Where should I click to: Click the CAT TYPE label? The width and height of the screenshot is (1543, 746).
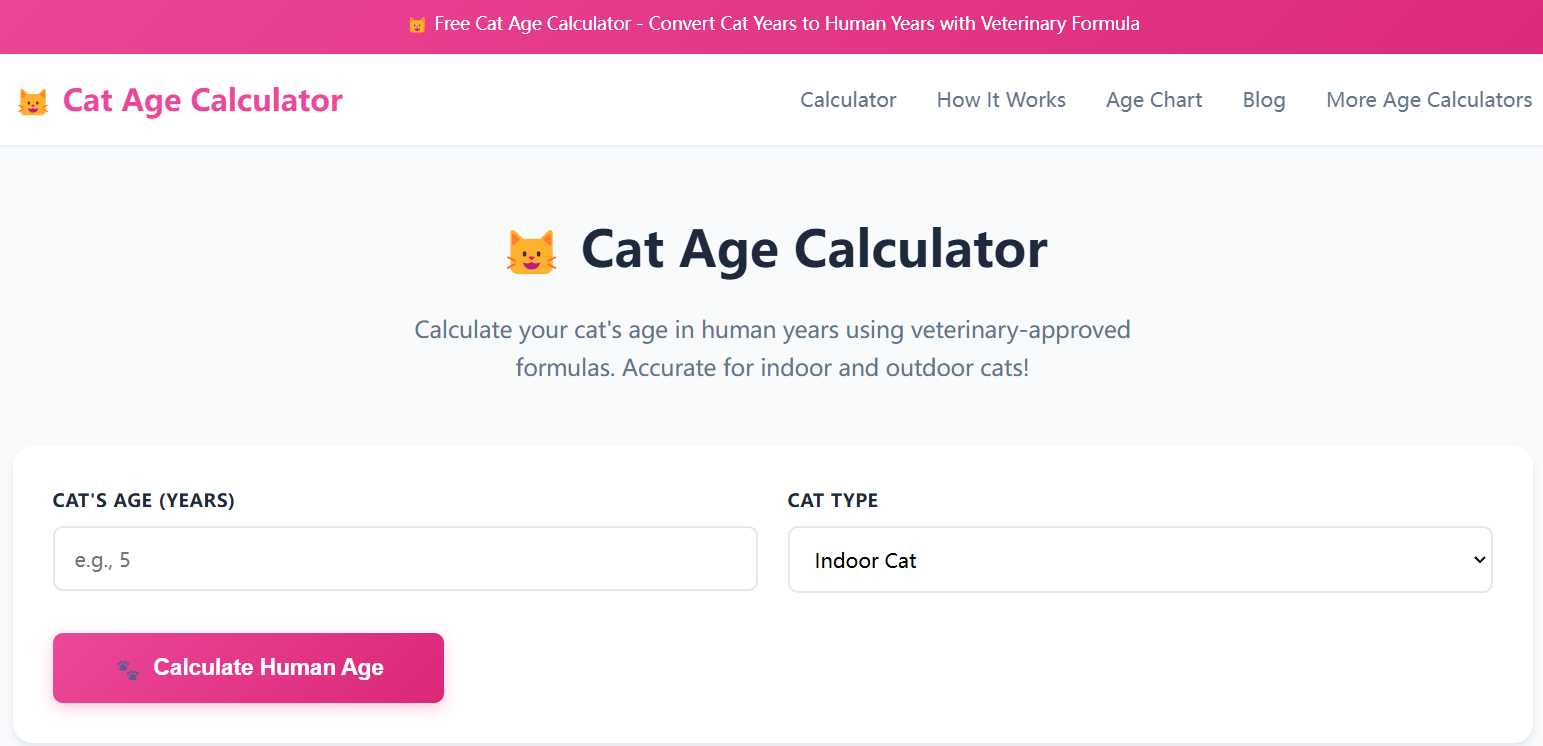833,501
